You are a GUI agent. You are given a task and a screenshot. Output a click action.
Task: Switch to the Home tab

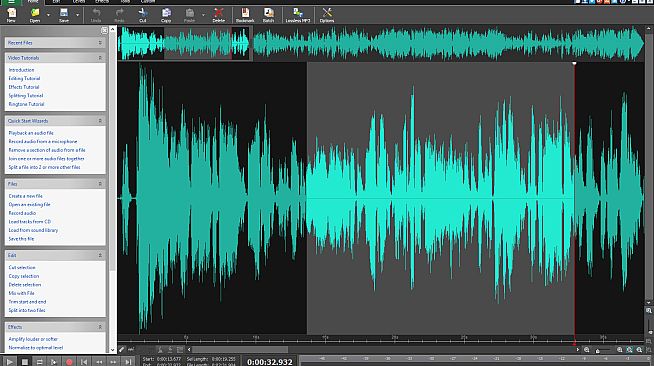(x=33, y=2)
